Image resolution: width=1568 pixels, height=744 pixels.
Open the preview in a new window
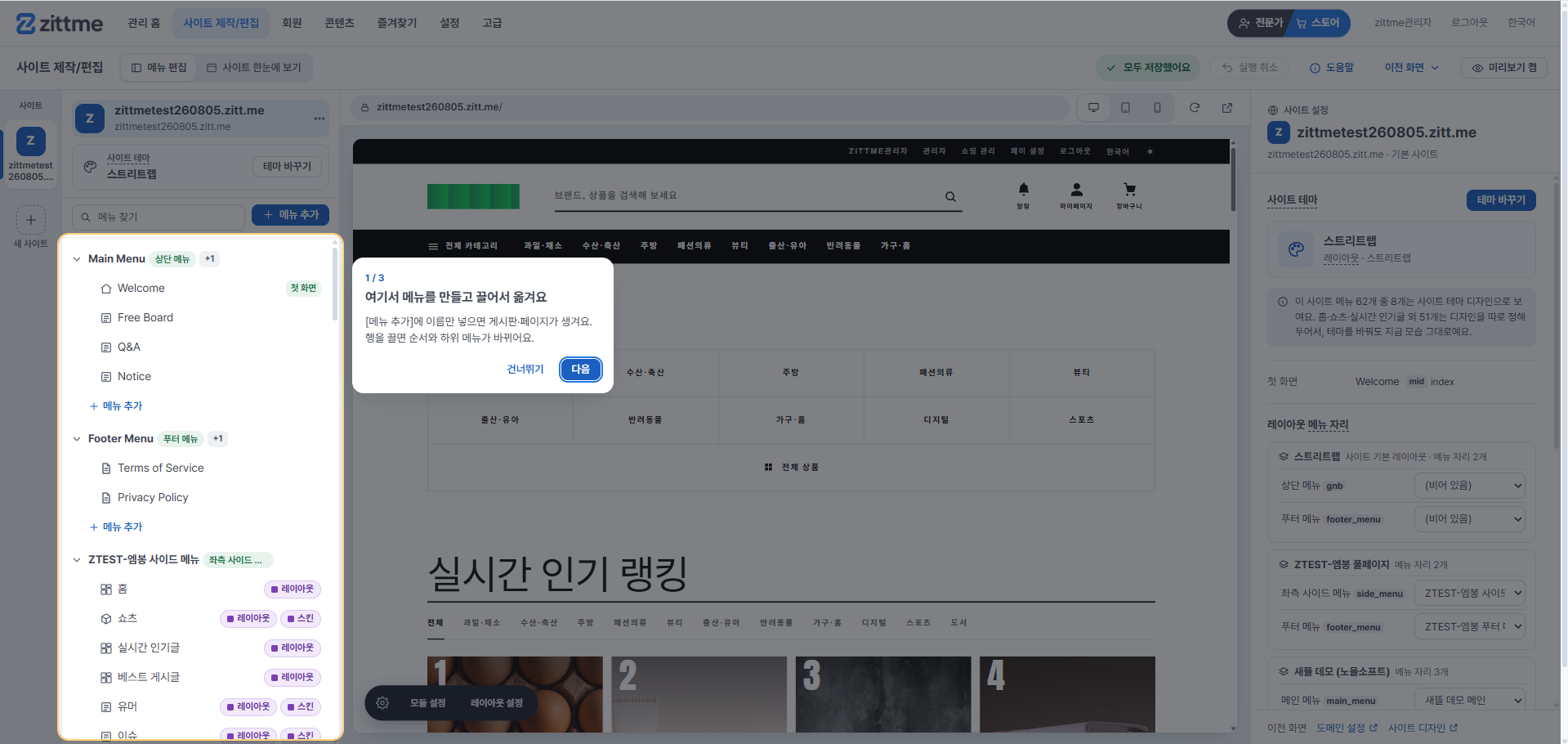1227,108
